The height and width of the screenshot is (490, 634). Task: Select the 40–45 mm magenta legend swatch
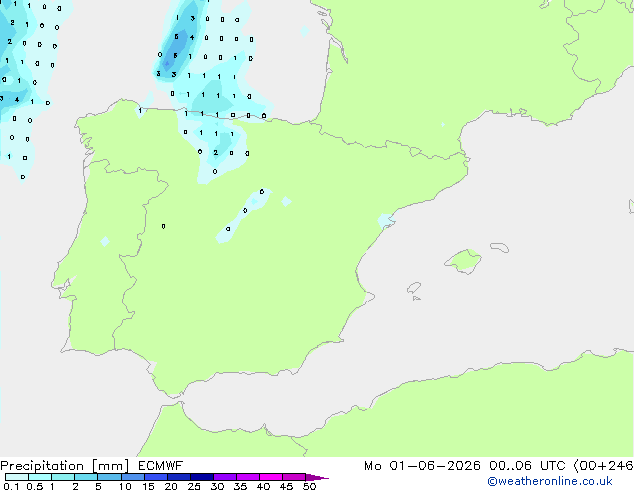click(x=271, y=477)
